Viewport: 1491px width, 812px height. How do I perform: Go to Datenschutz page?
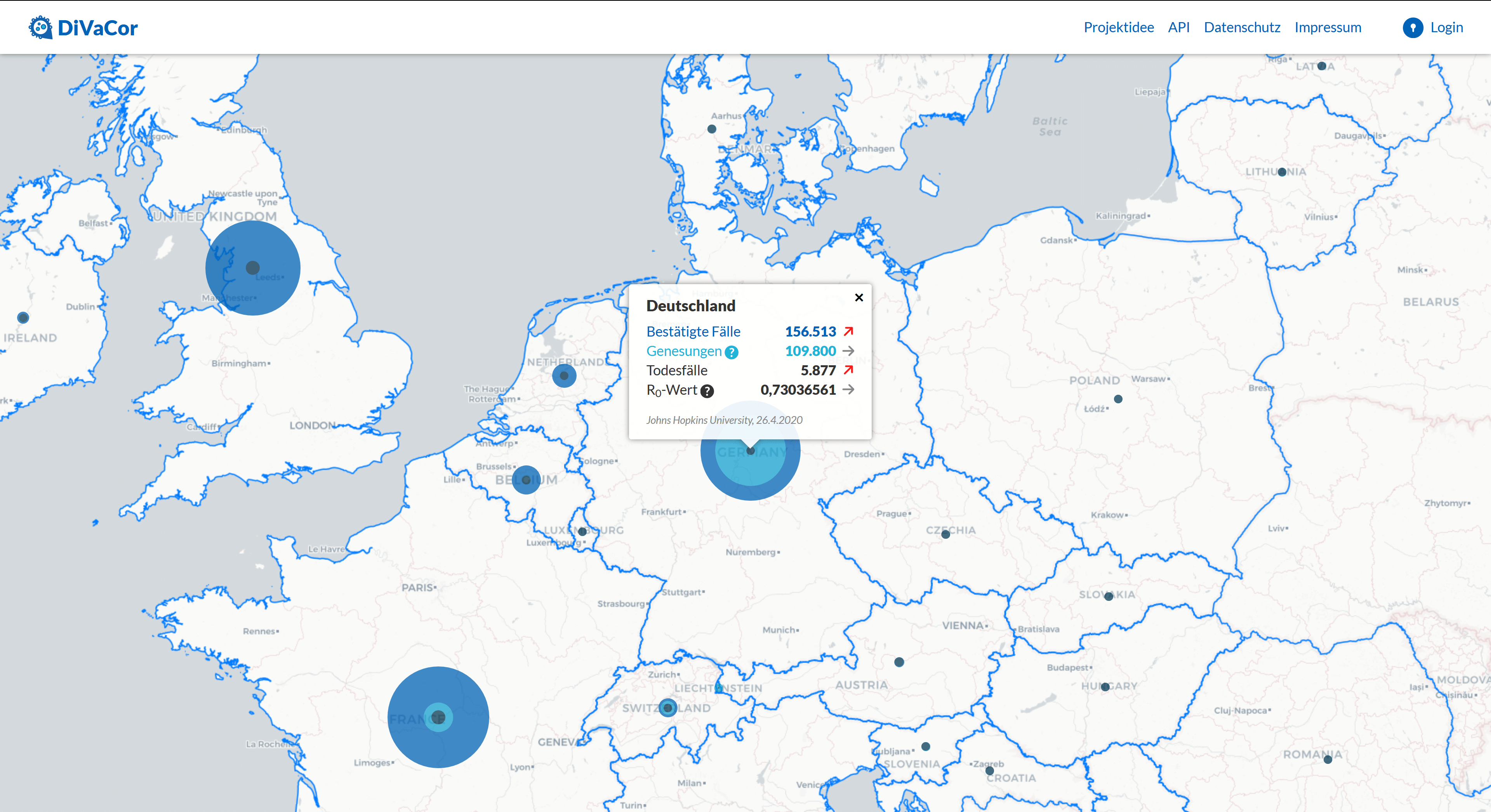pyautogui.click(x=1242, y=28)
